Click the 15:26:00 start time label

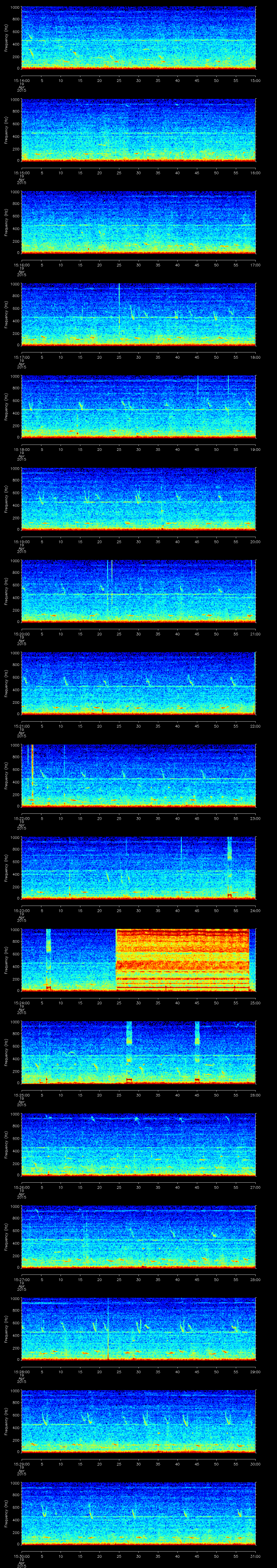point(21,1187)
